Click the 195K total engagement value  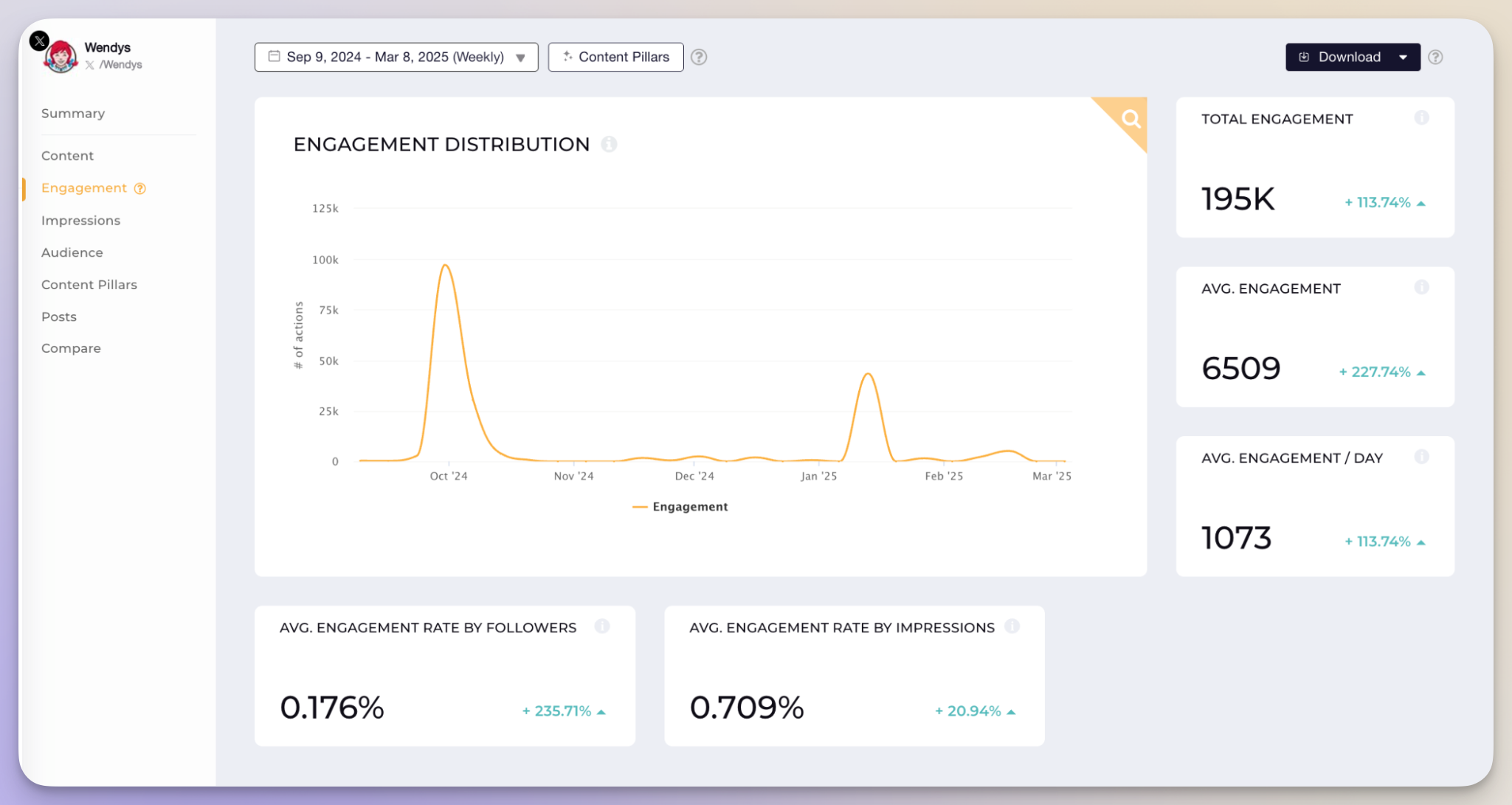[1238, 199]
